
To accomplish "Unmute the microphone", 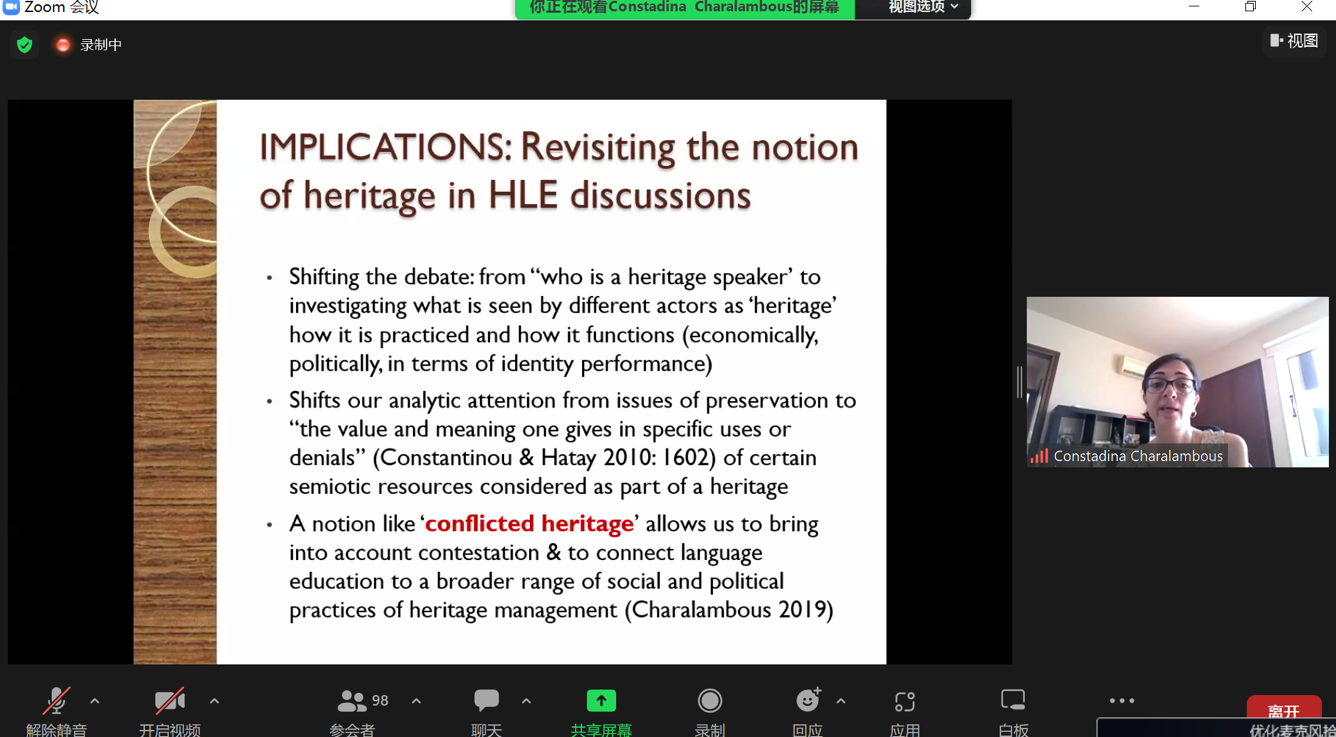I will pyautogui.click(x=56, y=703).
